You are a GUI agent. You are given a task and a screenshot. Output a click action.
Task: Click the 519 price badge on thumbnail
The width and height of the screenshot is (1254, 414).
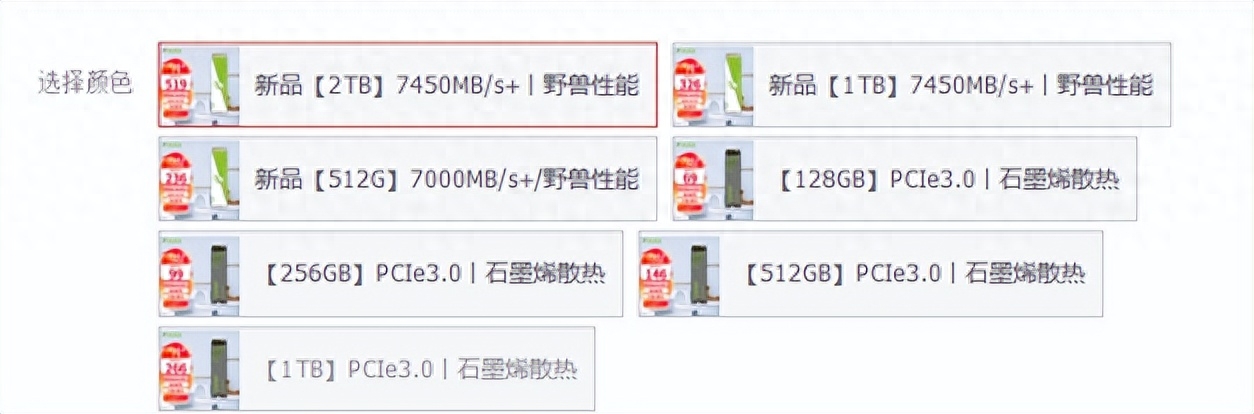[x=179, y=84]
